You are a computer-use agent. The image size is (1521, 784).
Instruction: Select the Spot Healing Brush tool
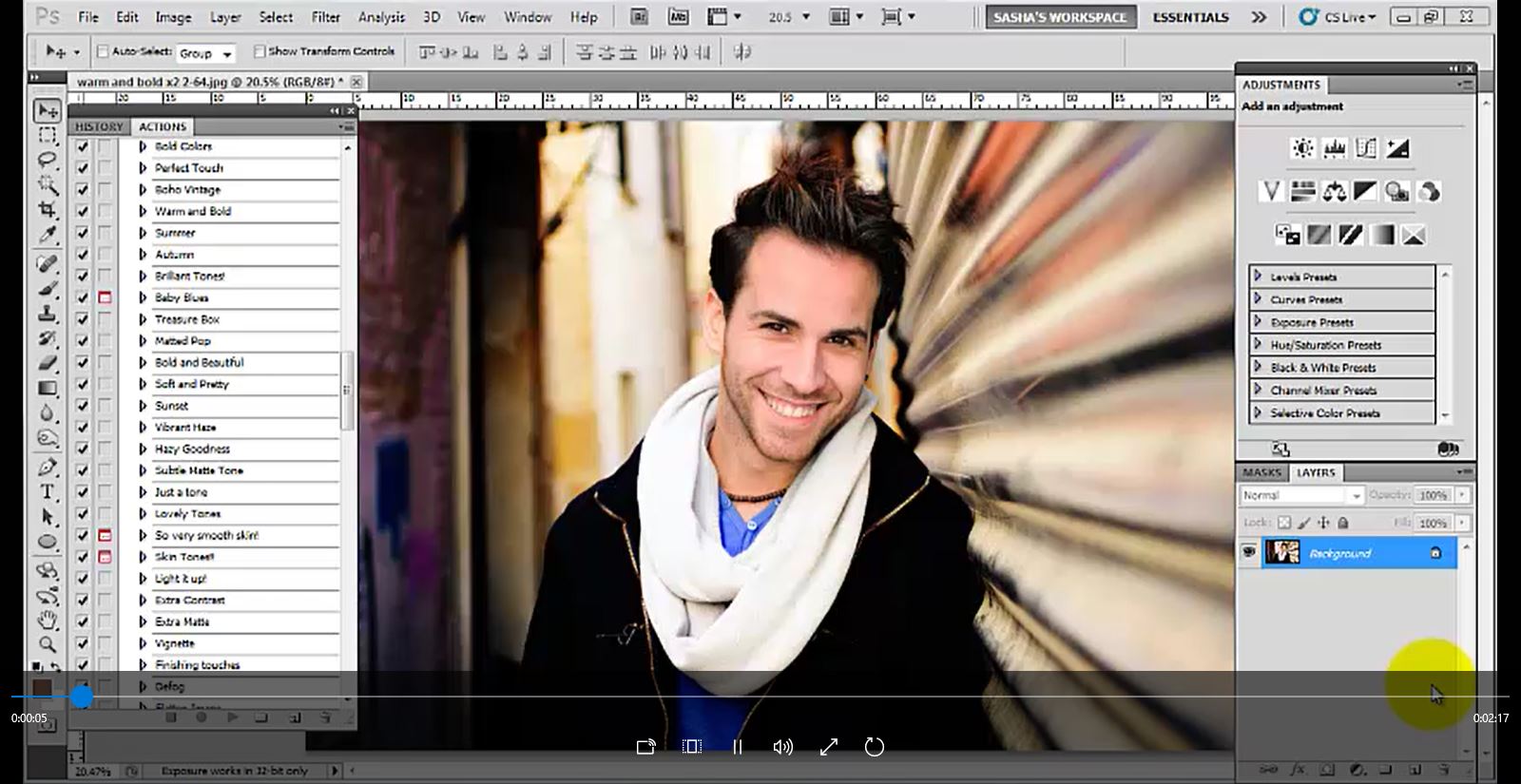tap(47, 264)
